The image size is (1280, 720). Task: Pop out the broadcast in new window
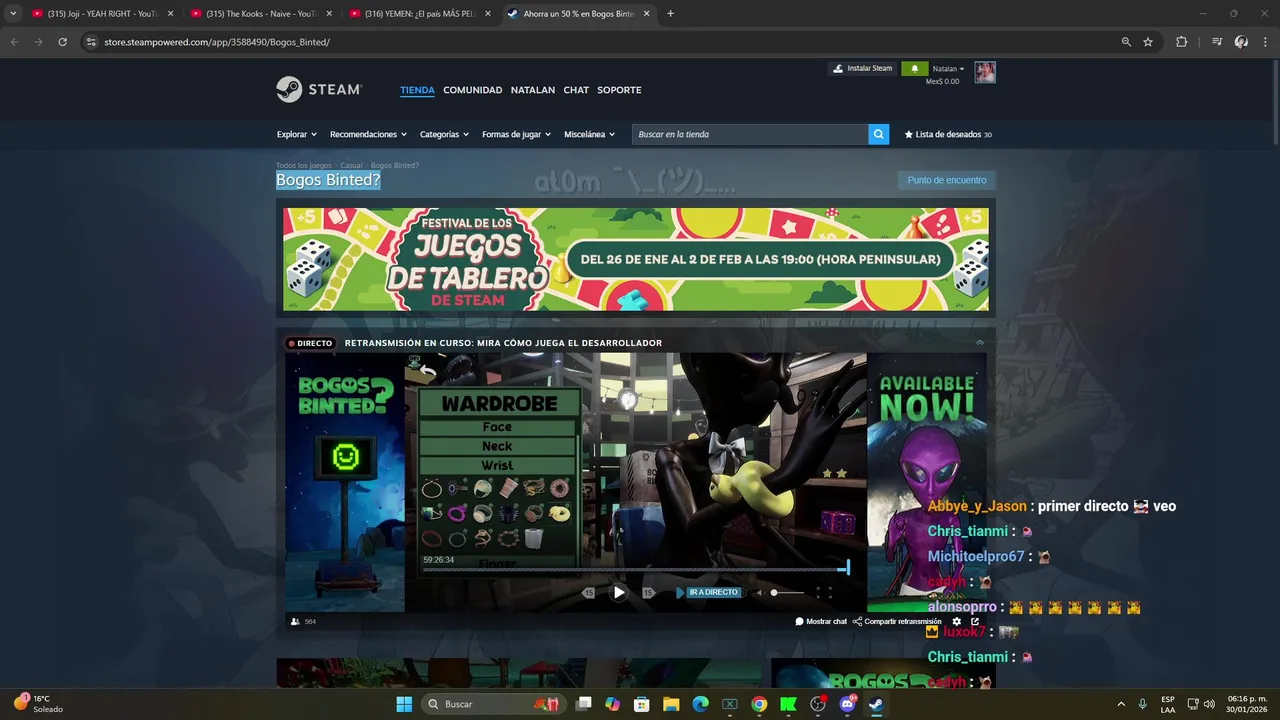click(975, 621)
